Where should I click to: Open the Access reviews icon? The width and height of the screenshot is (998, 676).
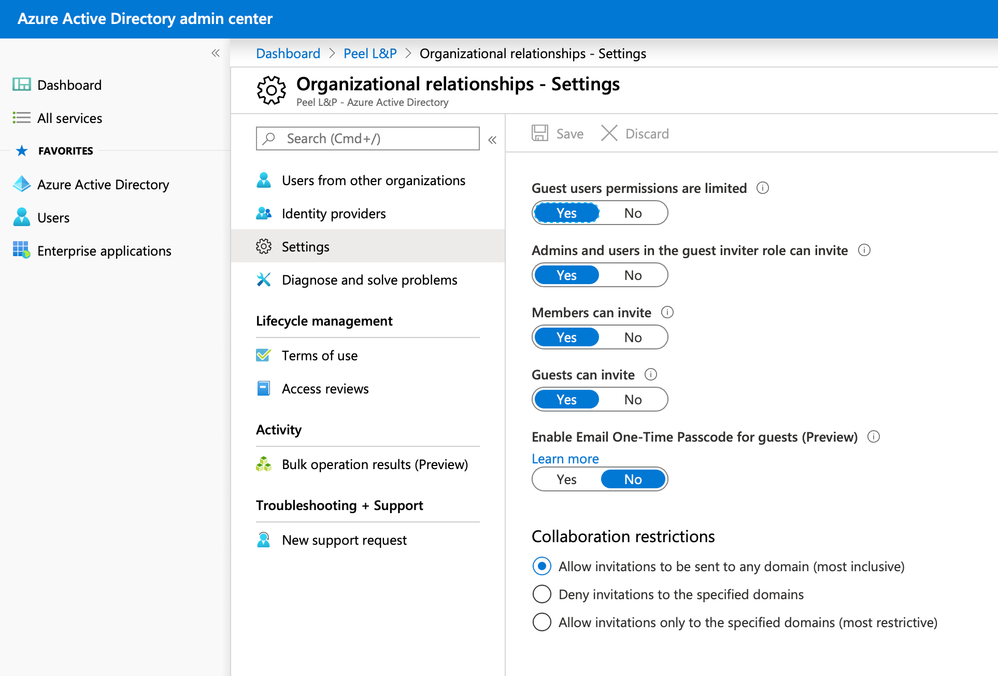pos(264,389)
